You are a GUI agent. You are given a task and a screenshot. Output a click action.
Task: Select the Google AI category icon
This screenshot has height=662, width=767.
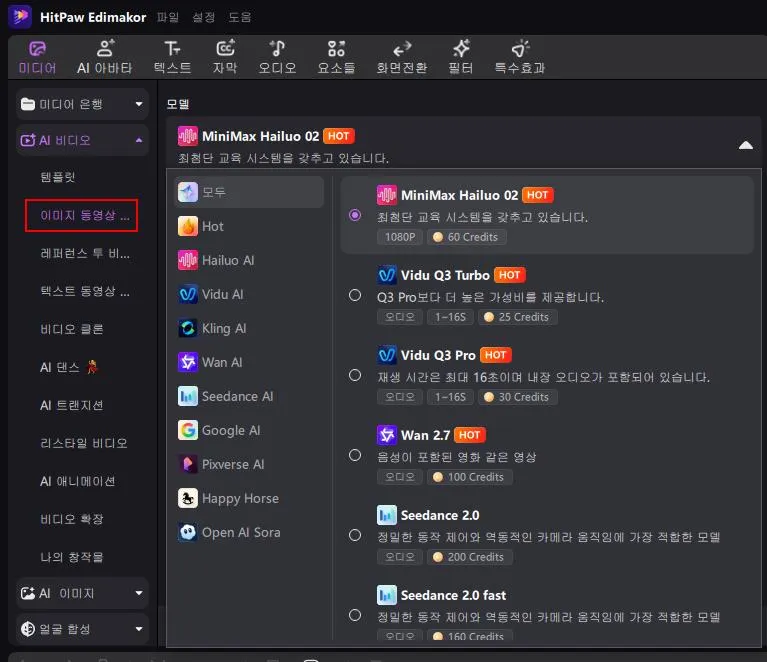[188, 430]
